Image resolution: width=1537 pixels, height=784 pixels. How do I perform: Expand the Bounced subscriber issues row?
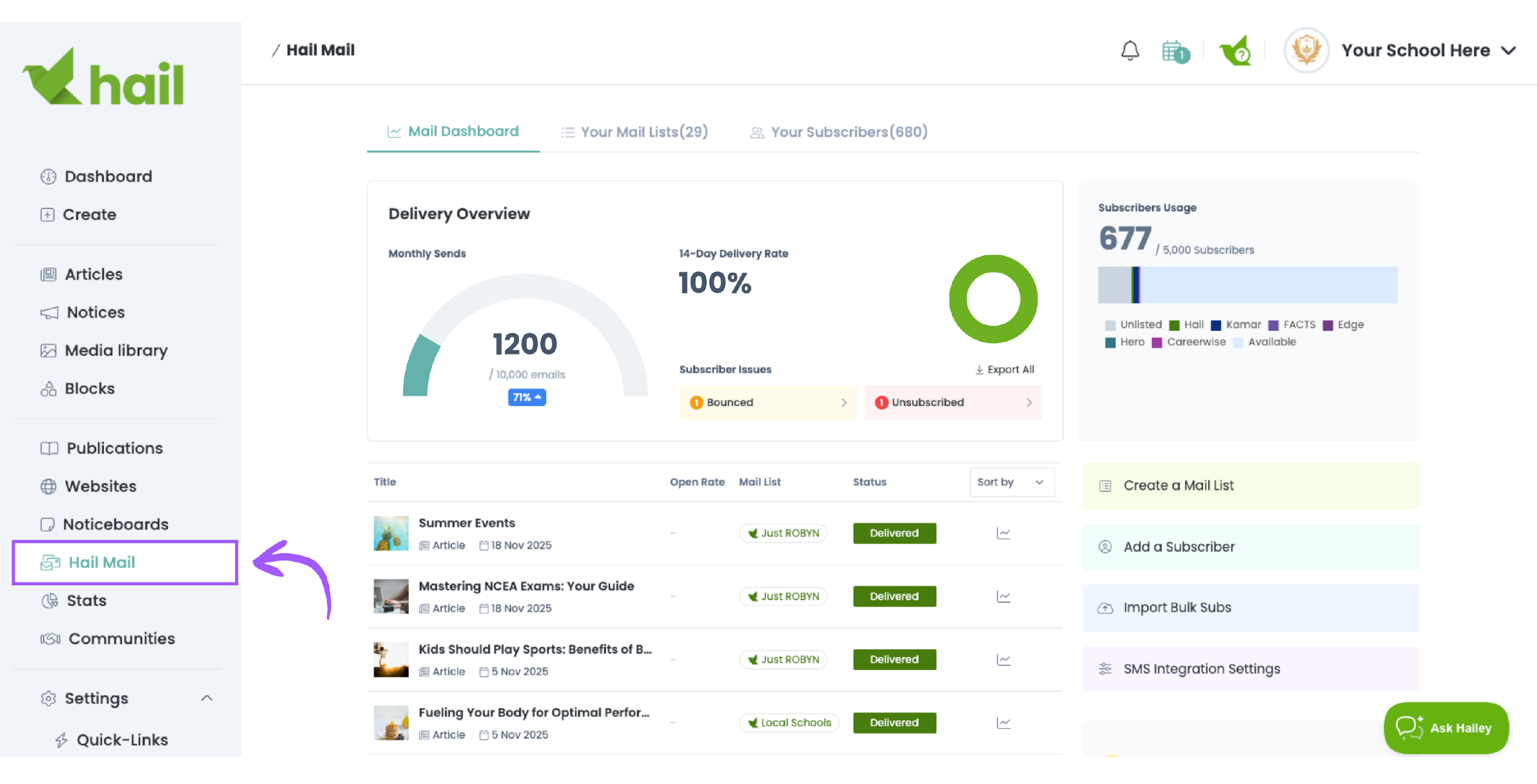[767, 402]
